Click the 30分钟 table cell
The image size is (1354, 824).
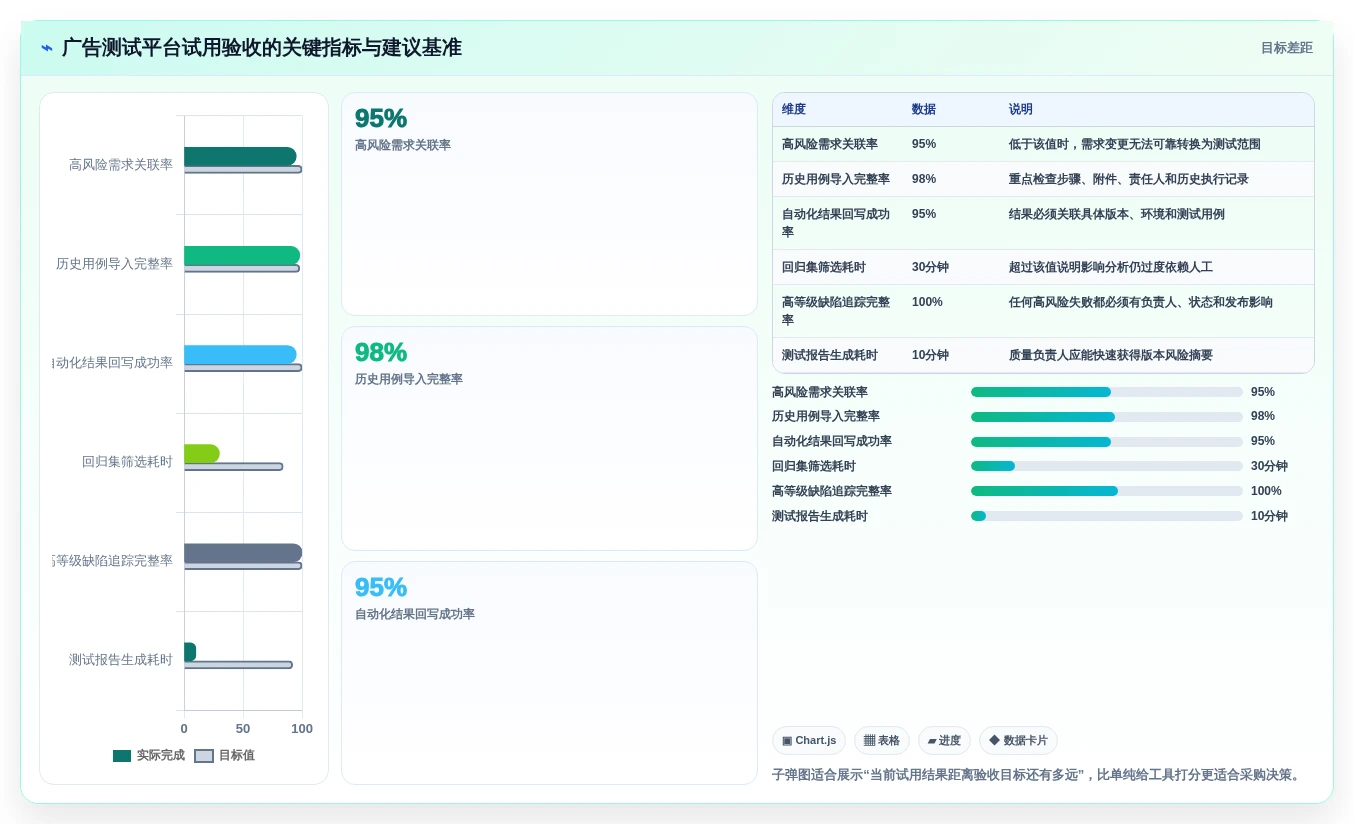point(930,267)
